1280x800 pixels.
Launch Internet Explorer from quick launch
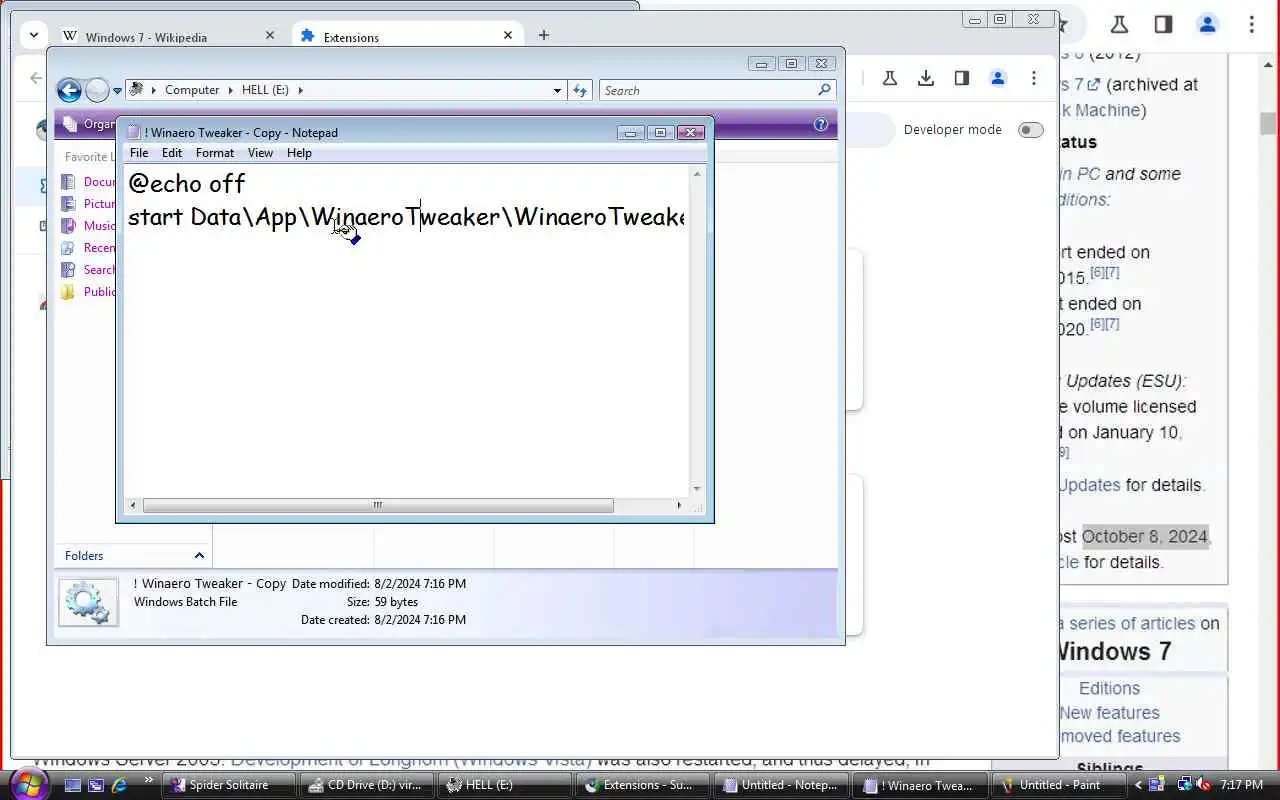click(120, 785)
